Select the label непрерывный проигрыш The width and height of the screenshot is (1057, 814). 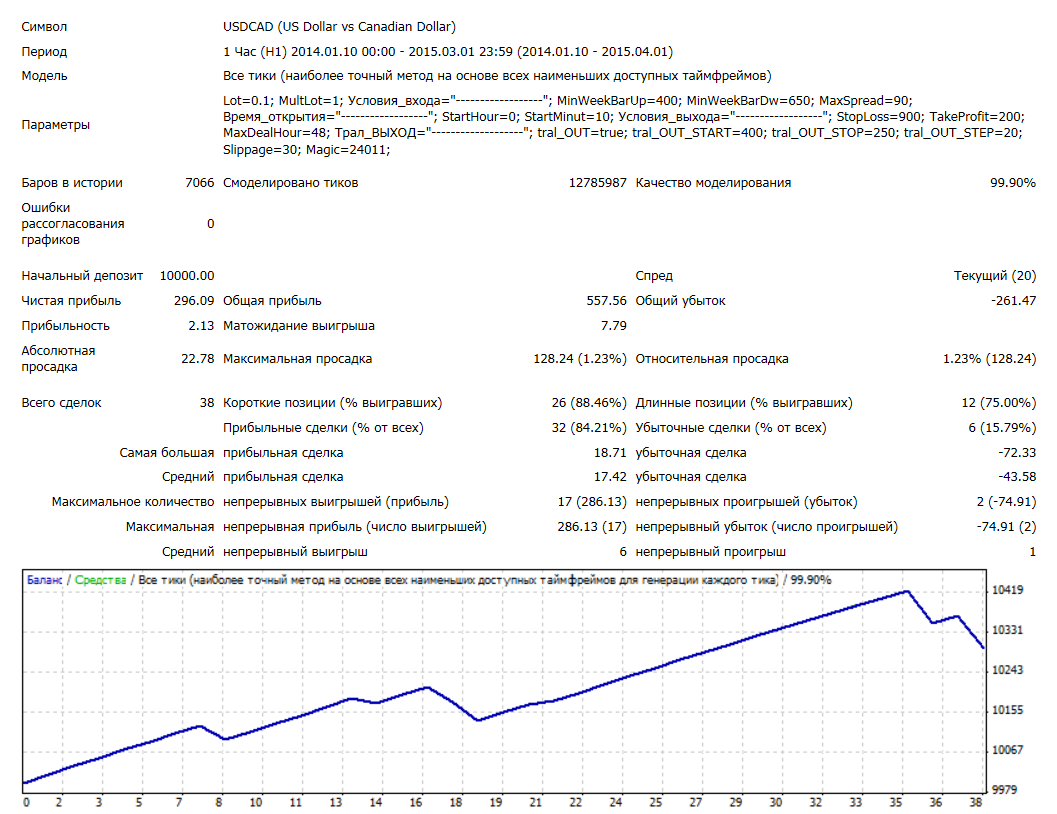click(711, 552)
